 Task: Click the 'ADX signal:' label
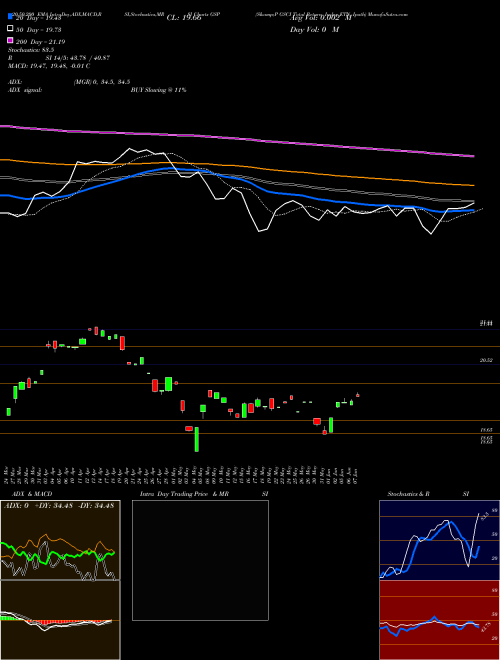click(x=25, y=90)
